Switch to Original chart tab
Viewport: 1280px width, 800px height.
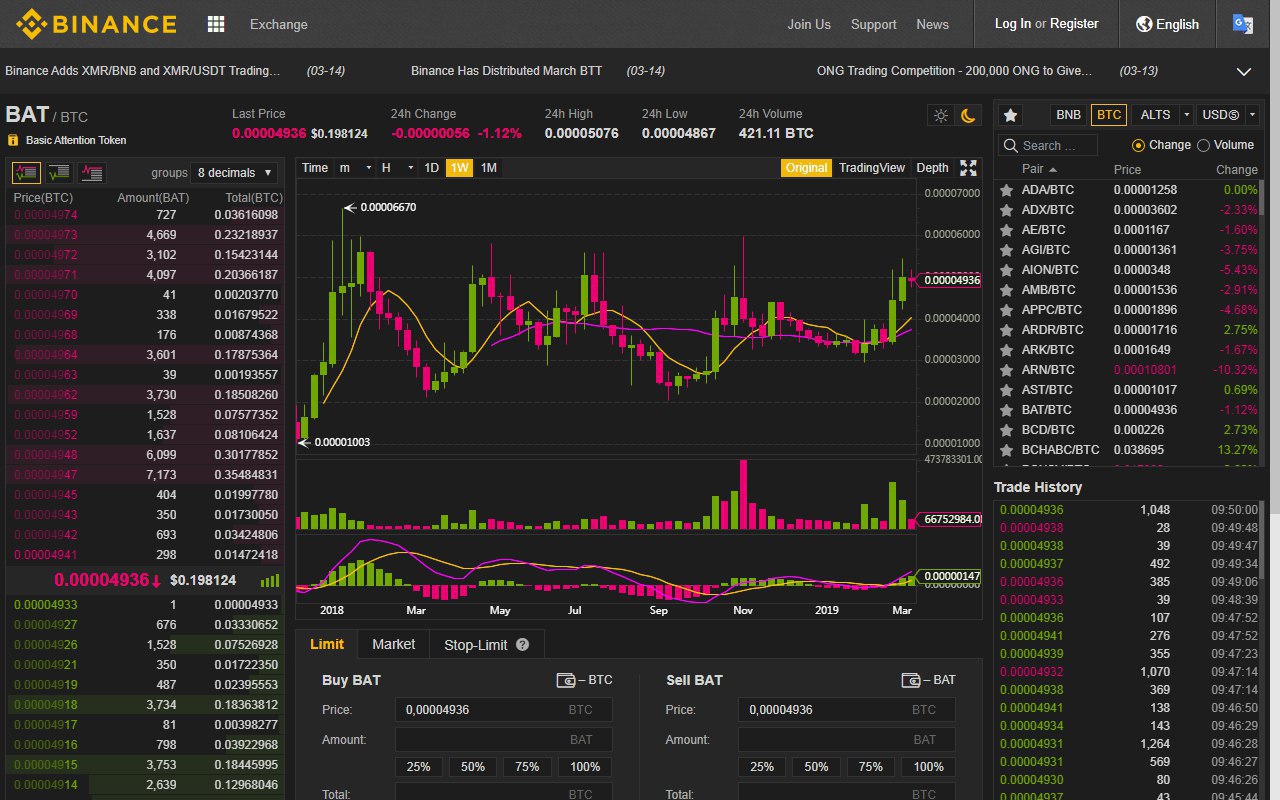[807, 168]
